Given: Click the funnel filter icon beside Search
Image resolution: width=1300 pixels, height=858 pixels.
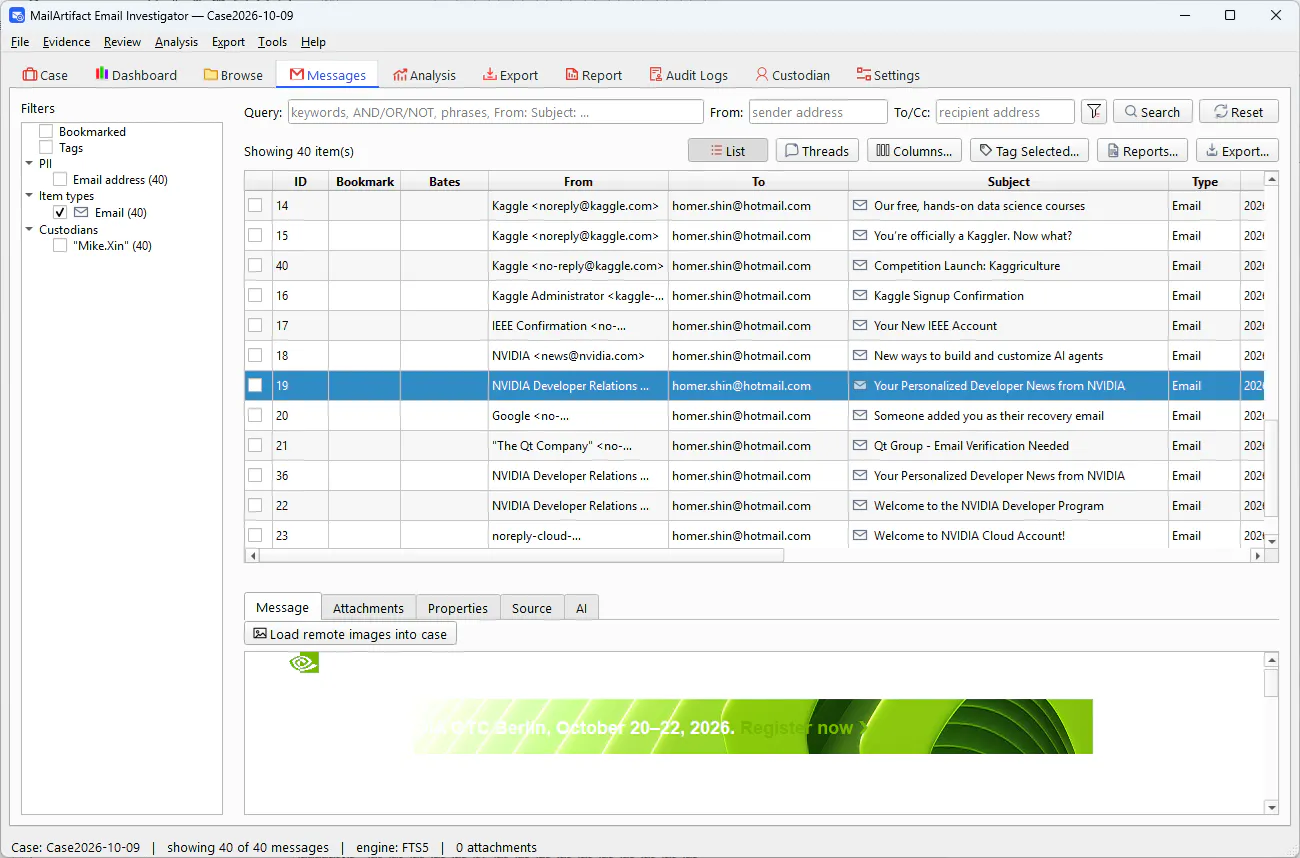Looking at the screenshot, I should [1094, 112].
